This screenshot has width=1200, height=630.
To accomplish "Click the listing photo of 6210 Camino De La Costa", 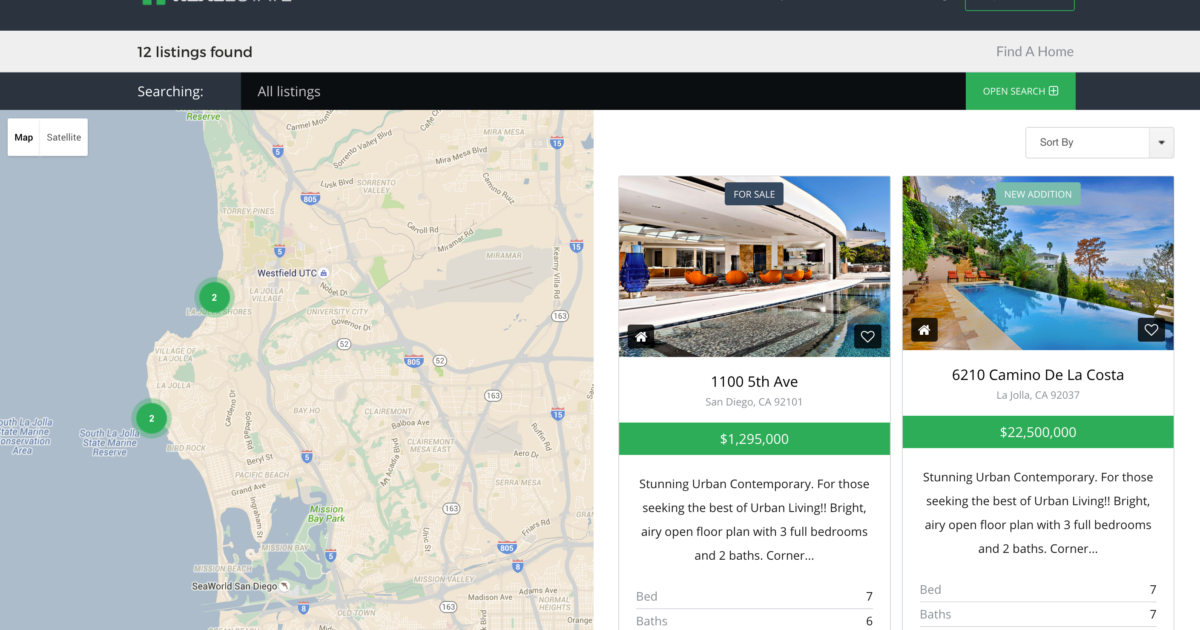I will coord(1037,263).
